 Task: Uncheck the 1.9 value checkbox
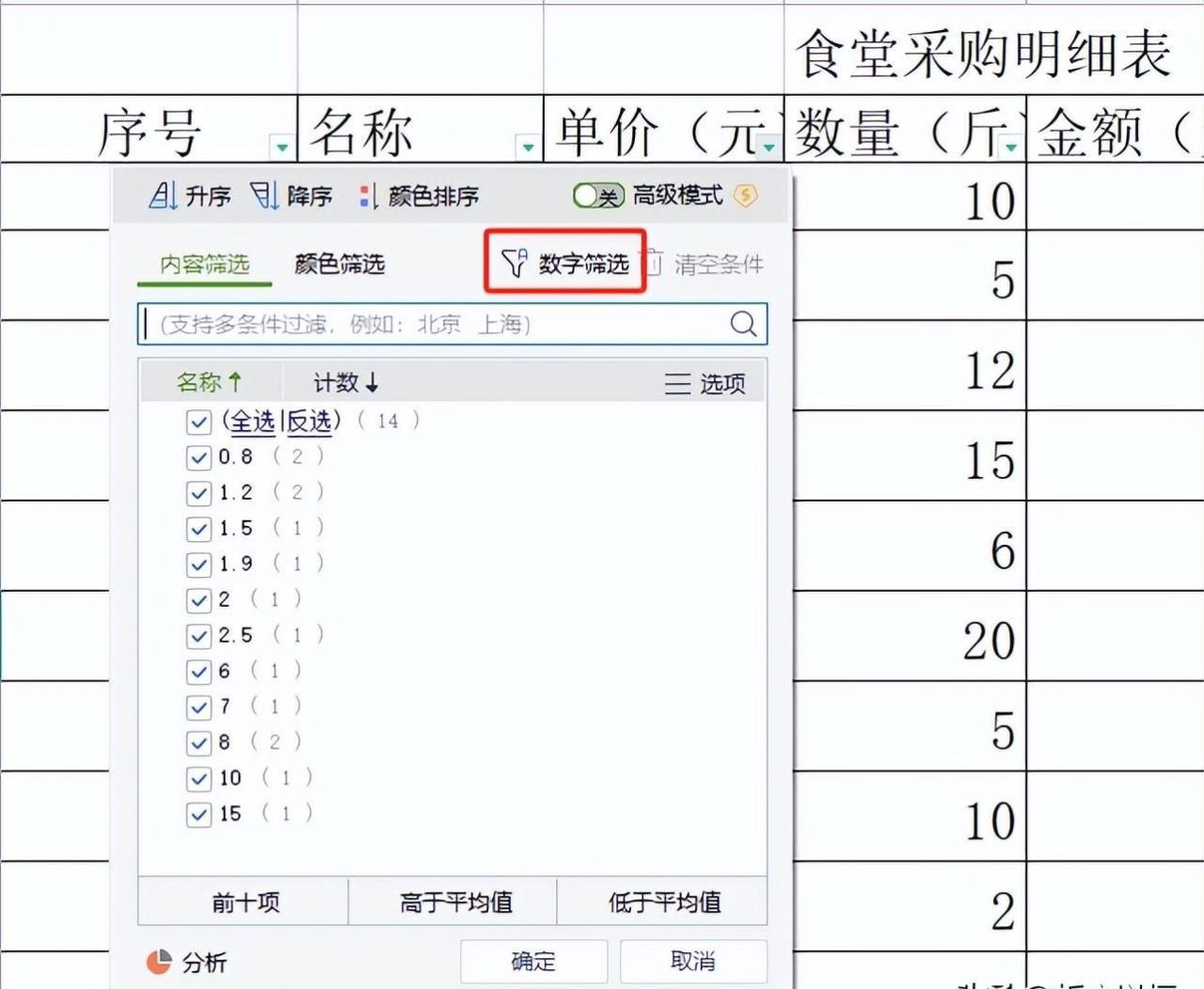point(198,565)
